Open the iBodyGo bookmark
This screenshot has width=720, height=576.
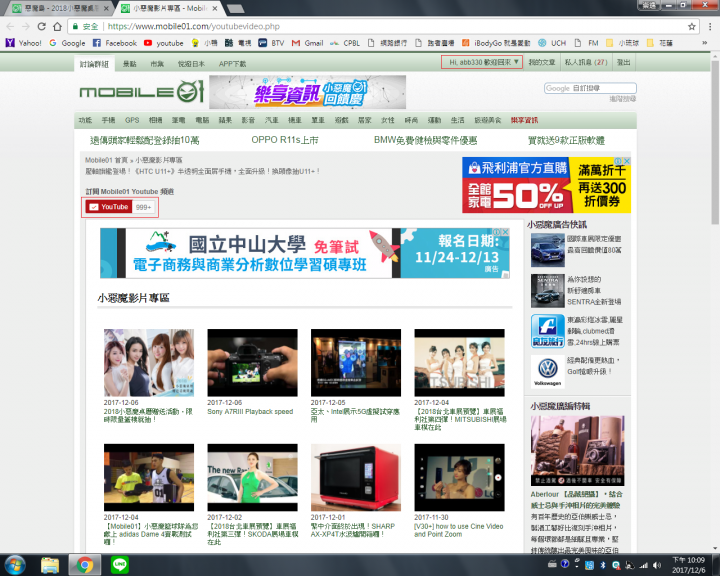(x=496, y=43)
